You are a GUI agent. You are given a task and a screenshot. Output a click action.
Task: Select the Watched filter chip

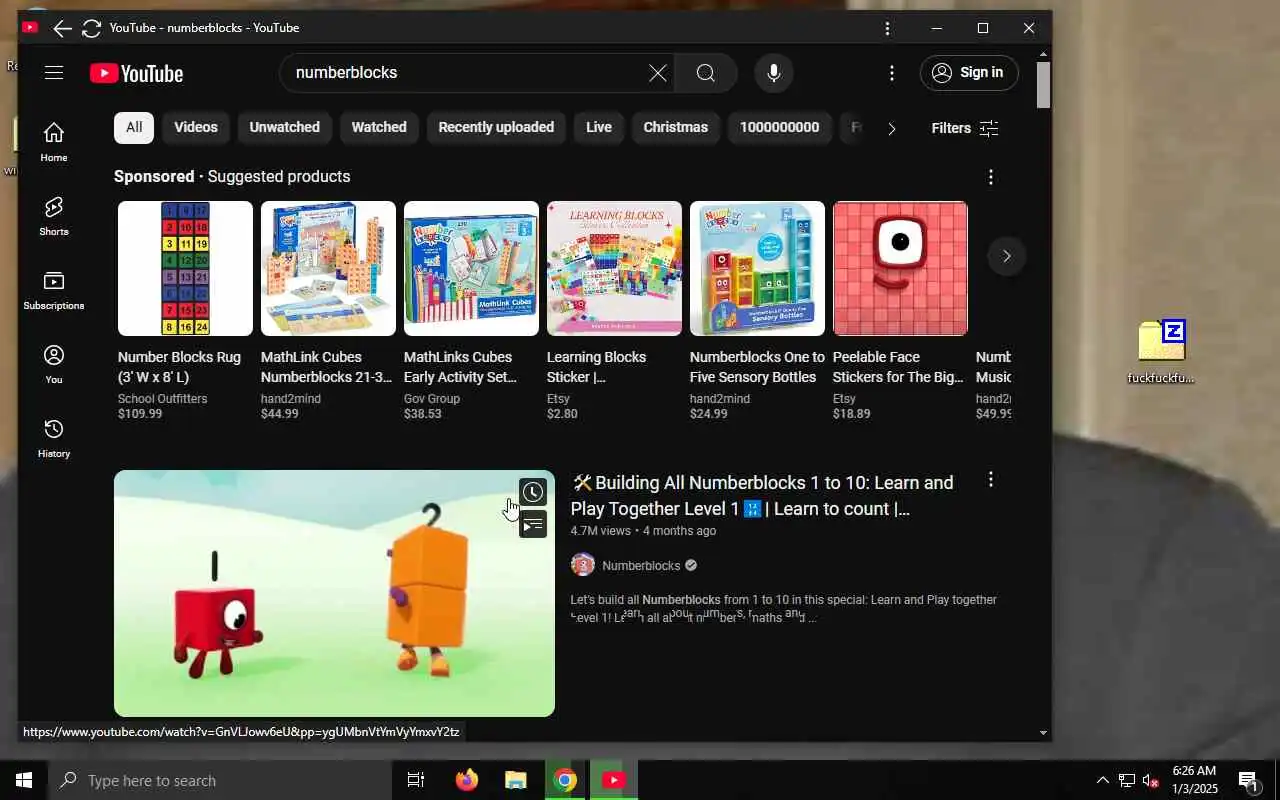tap(379, 127)
